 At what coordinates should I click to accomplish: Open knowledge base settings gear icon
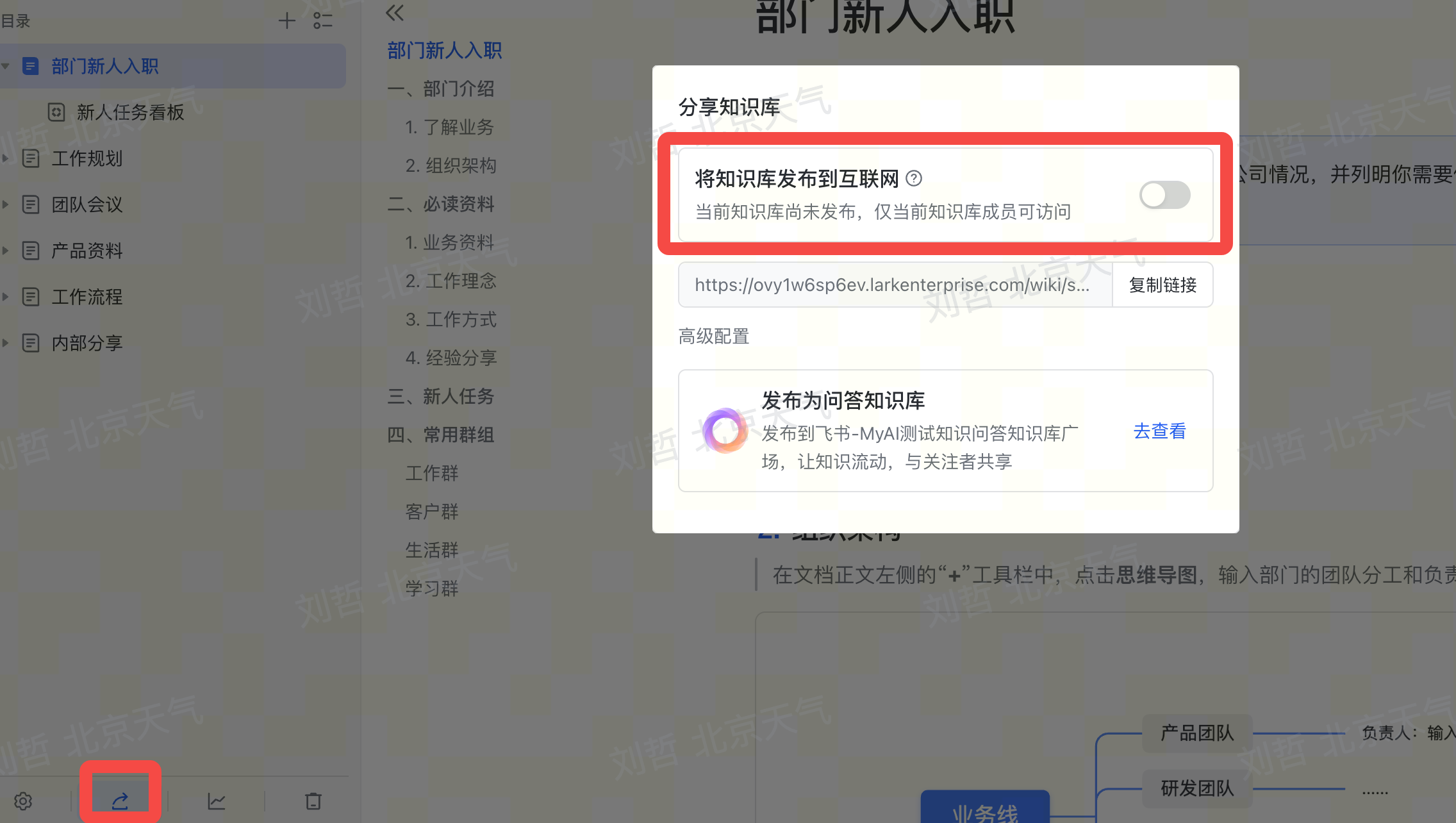[23, 801]
